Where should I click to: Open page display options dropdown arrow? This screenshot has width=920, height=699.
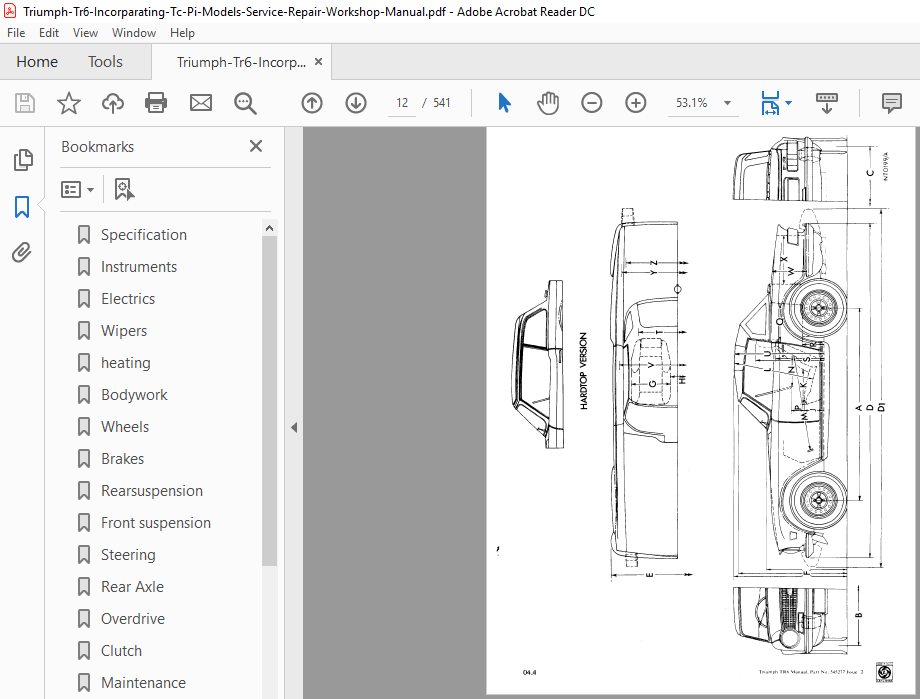coord(789,103)
